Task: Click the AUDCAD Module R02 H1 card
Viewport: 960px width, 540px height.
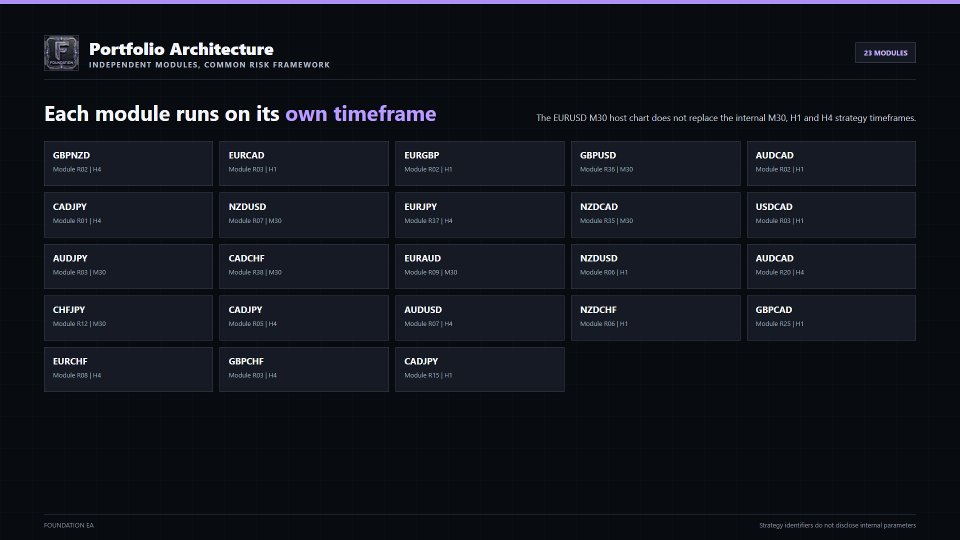Action: [831, 163]
